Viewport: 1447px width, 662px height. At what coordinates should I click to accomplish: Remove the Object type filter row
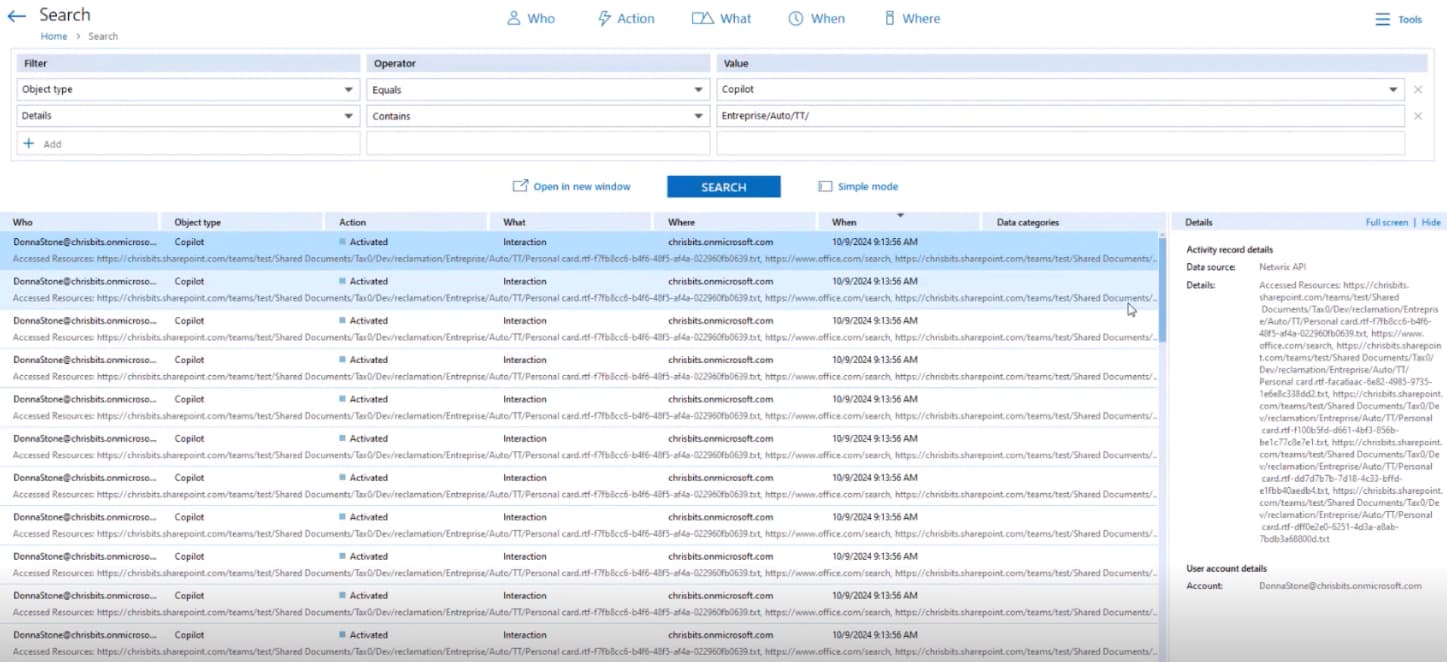pos(1417,90)
